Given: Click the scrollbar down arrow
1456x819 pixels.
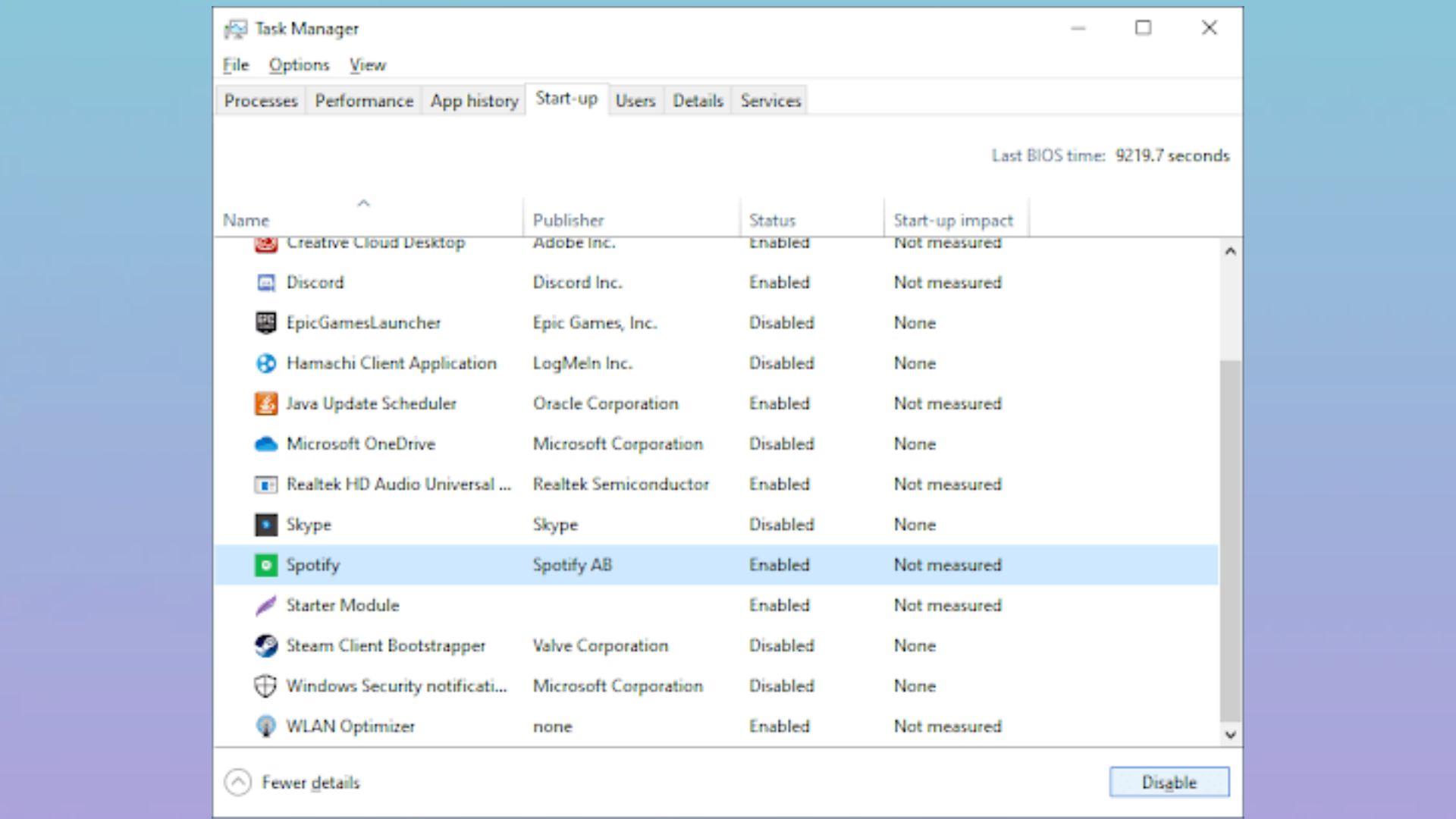Looking at the screenshot, I should (1230, 734).
